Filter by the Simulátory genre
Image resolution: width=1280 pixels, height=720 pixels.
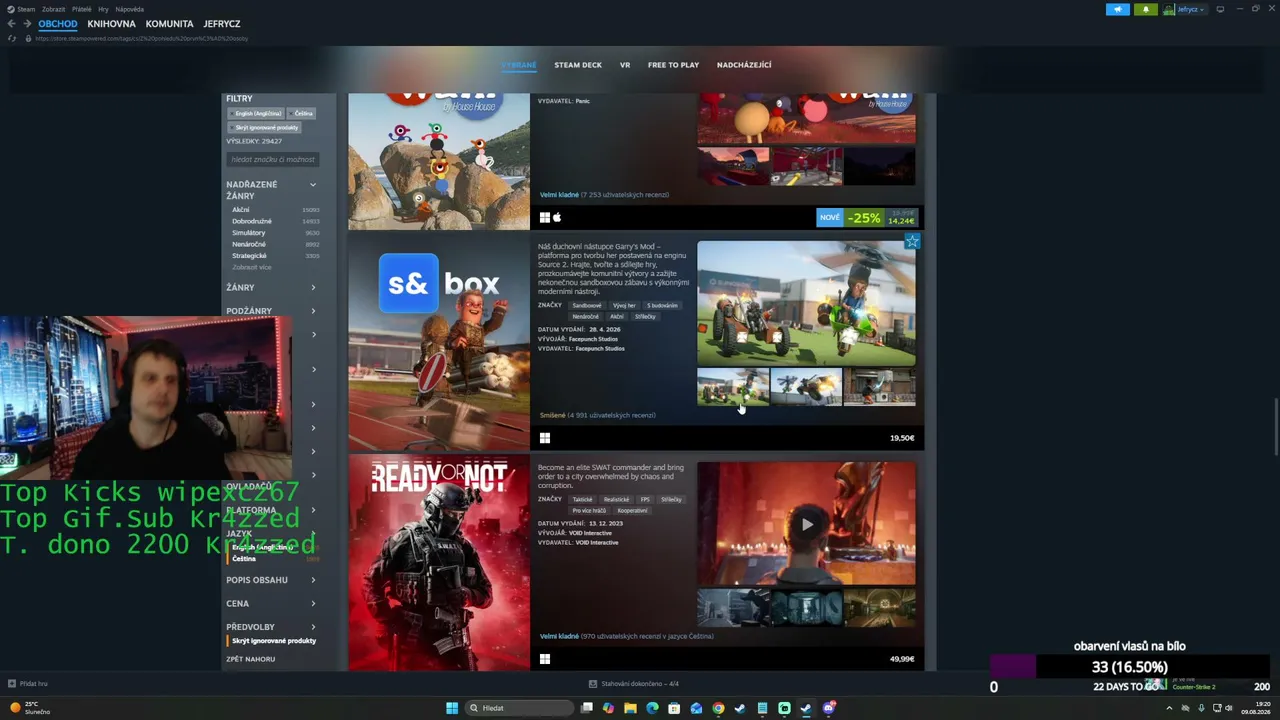click(x=249, y=233)
